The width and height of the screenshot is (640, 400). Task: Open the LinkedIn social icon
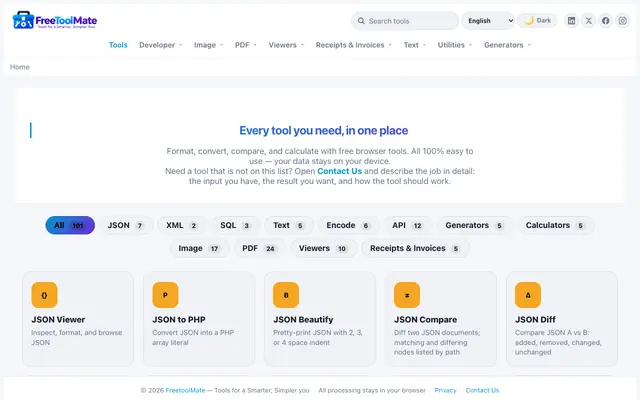pos(571,21)
